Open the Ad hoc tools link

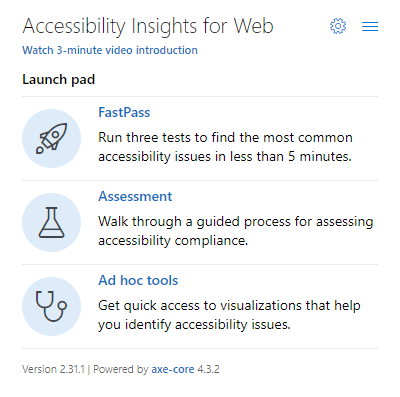138,280
